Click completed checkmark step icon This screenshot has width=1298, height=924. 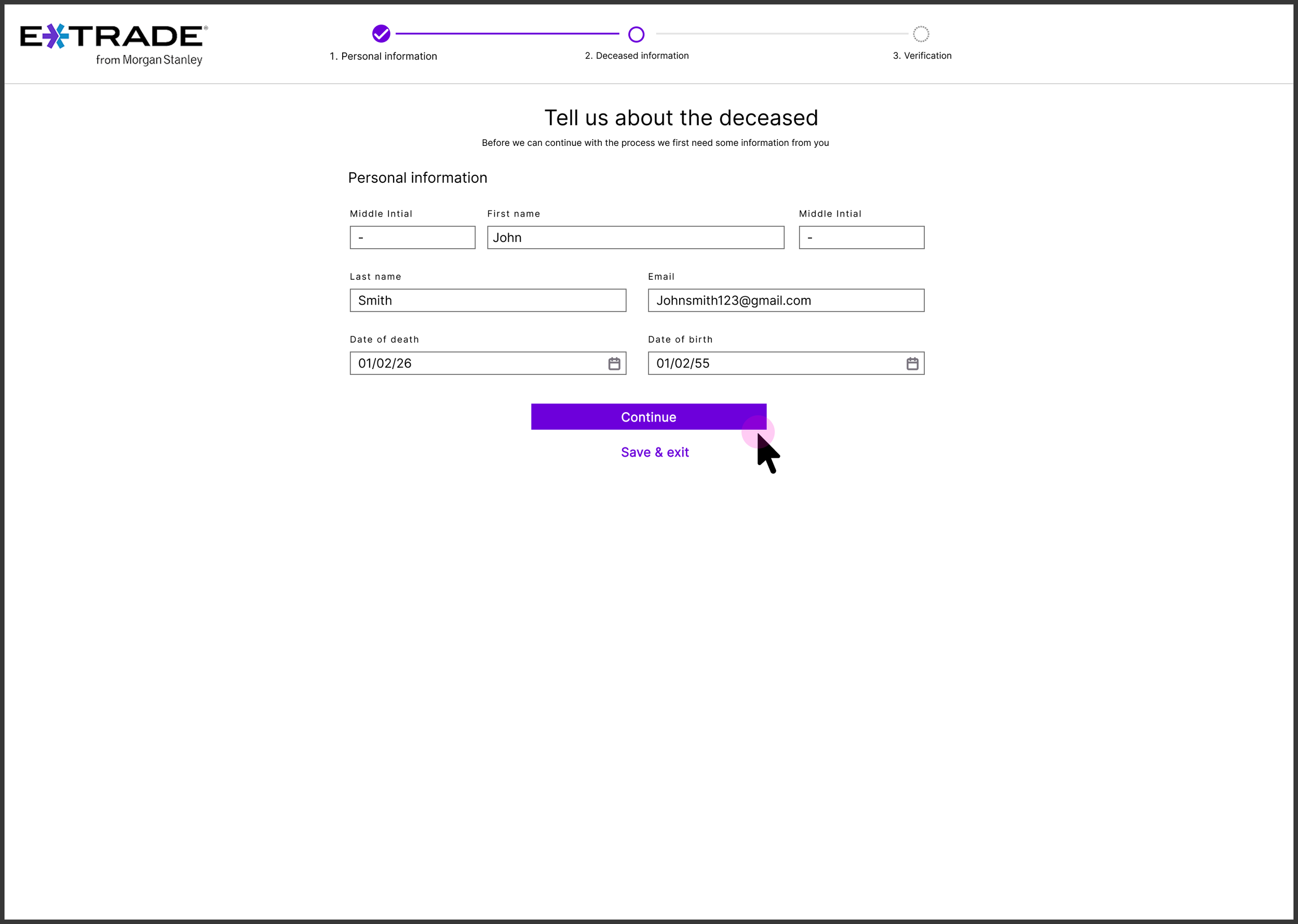[x=381, y=34]
